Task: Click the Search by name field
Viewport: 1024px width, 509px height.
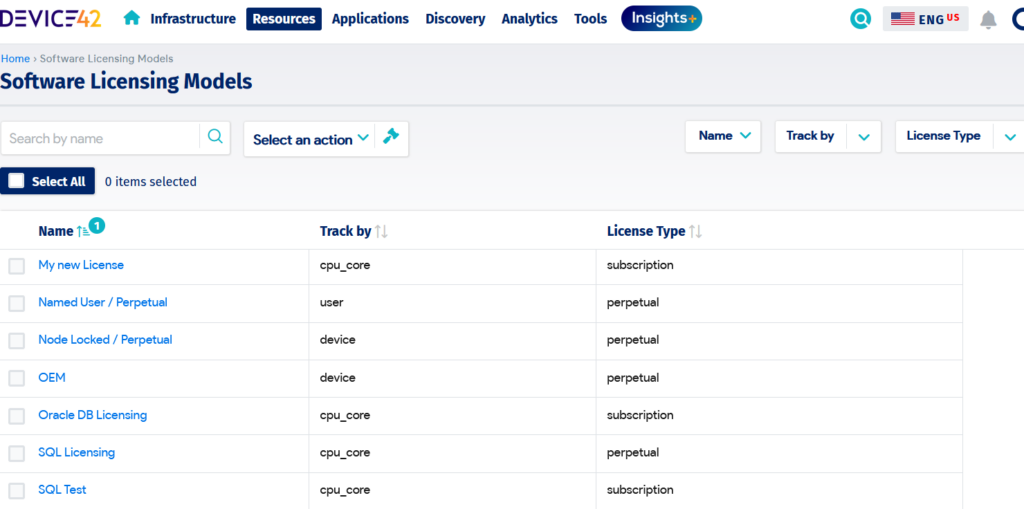Action: click(101, 138)
